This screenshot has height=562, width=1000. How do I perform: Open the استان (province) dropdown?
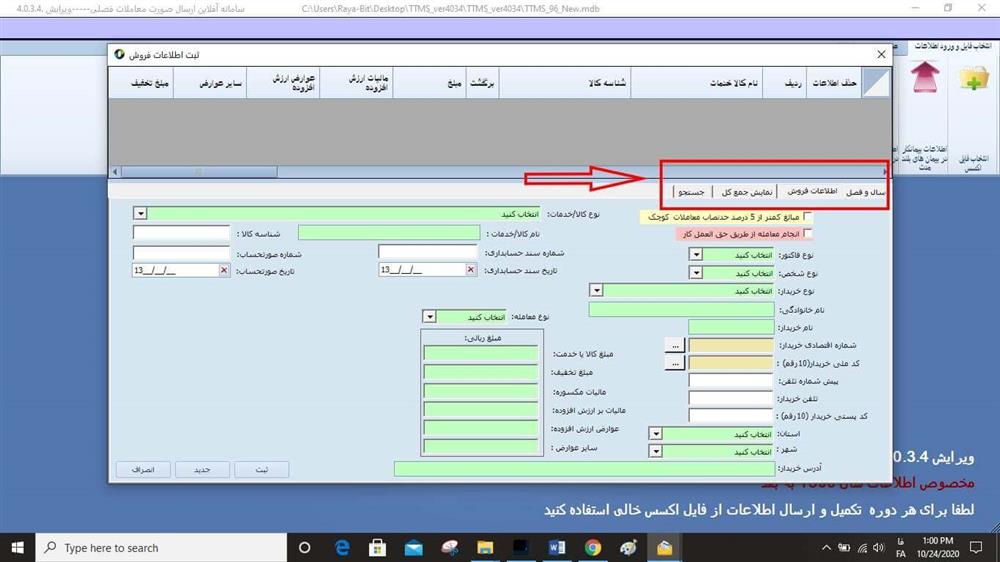(x=656, y=434)
